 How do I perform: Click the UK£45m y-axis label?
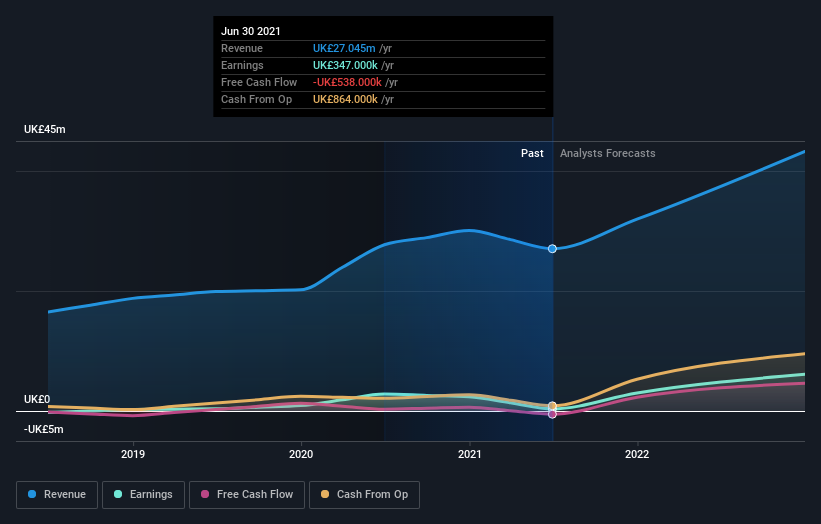(45, 129)
